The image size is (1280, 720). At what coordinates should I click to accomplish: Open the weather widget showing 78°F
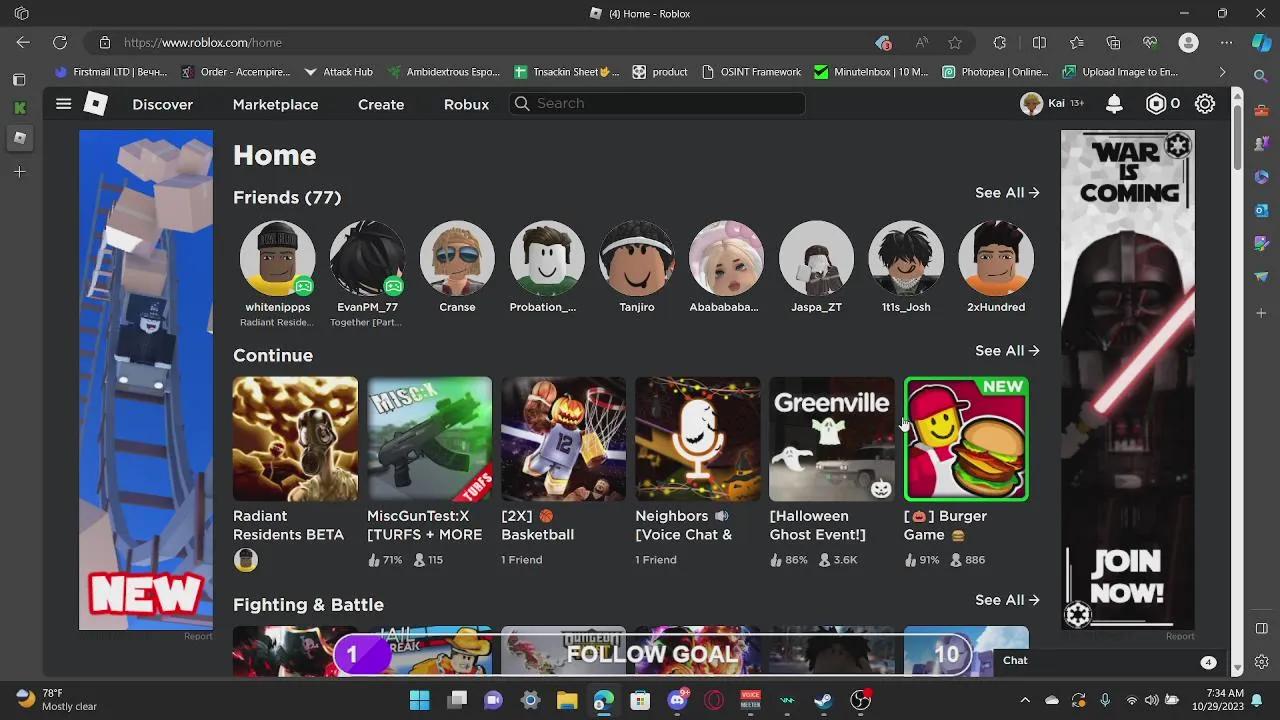coord(57,699)
